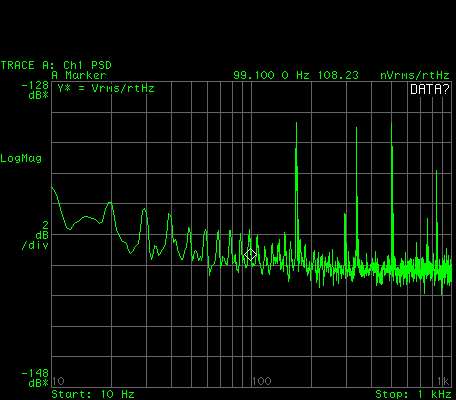Click the '-148 dB*' bottom reference label
The height and width of the screenshot is (400, 456).
tap(35, 378)
